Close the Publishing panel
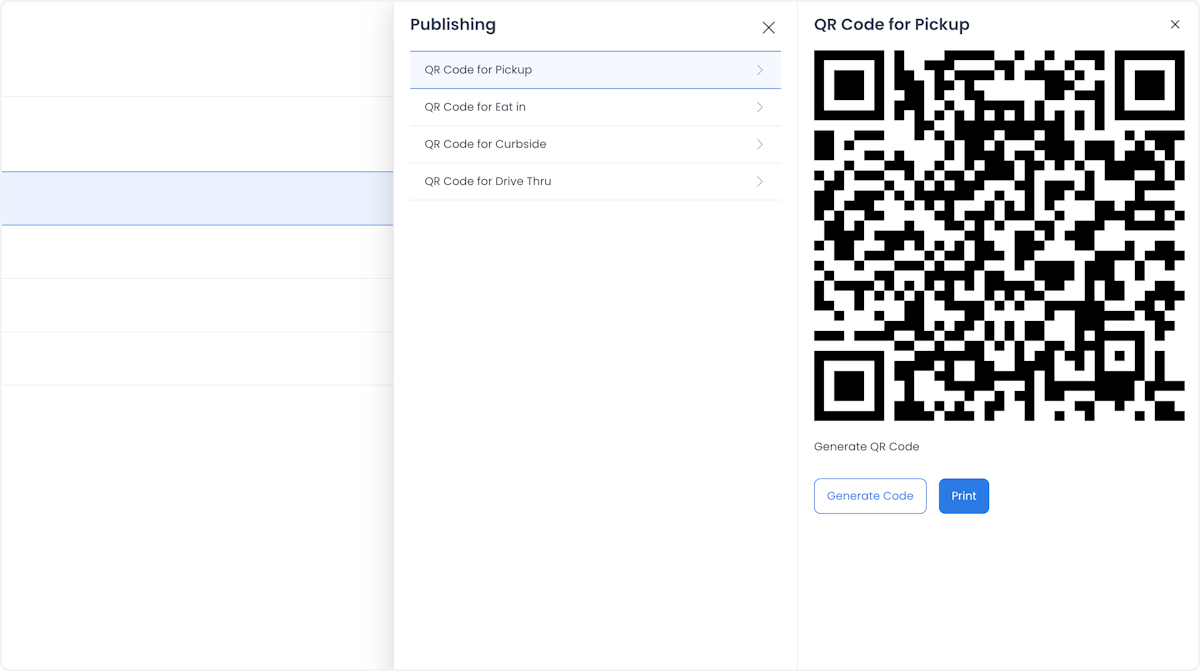1200x671 pixels. [768, 28]
